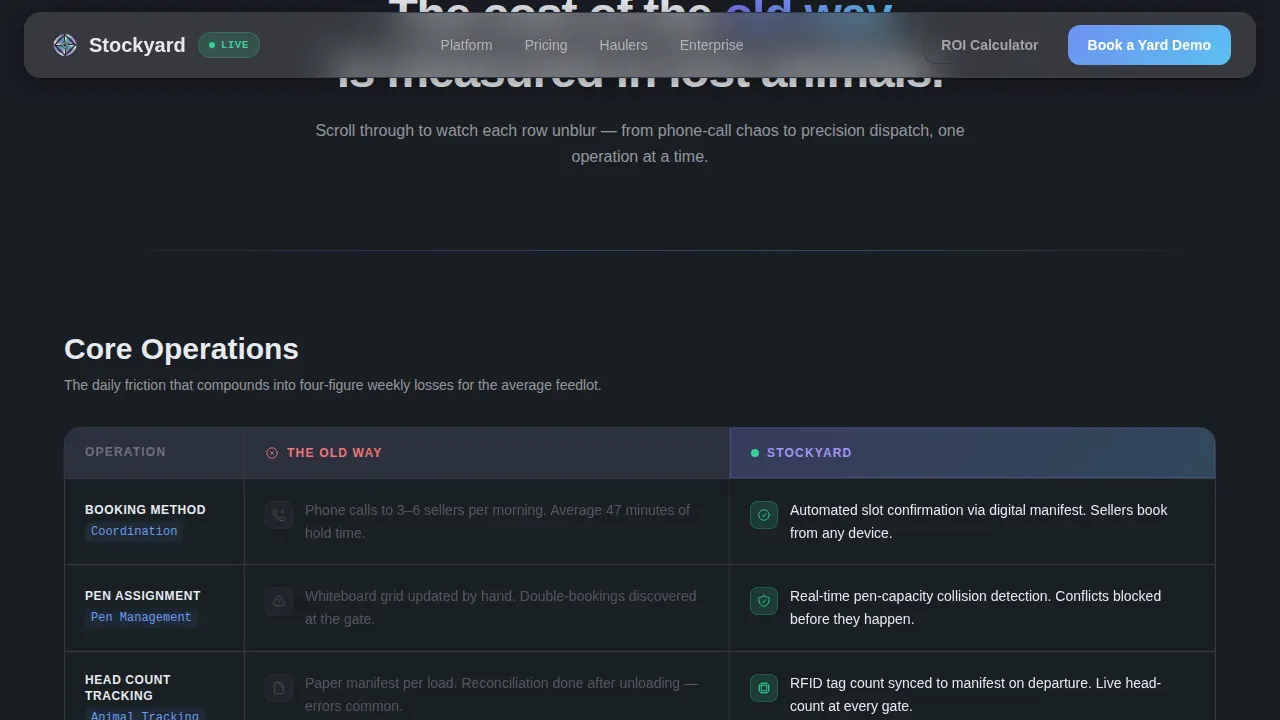Click the THE OLD WAY column header
Viewport: 1280px width, 720px height.
334,453
